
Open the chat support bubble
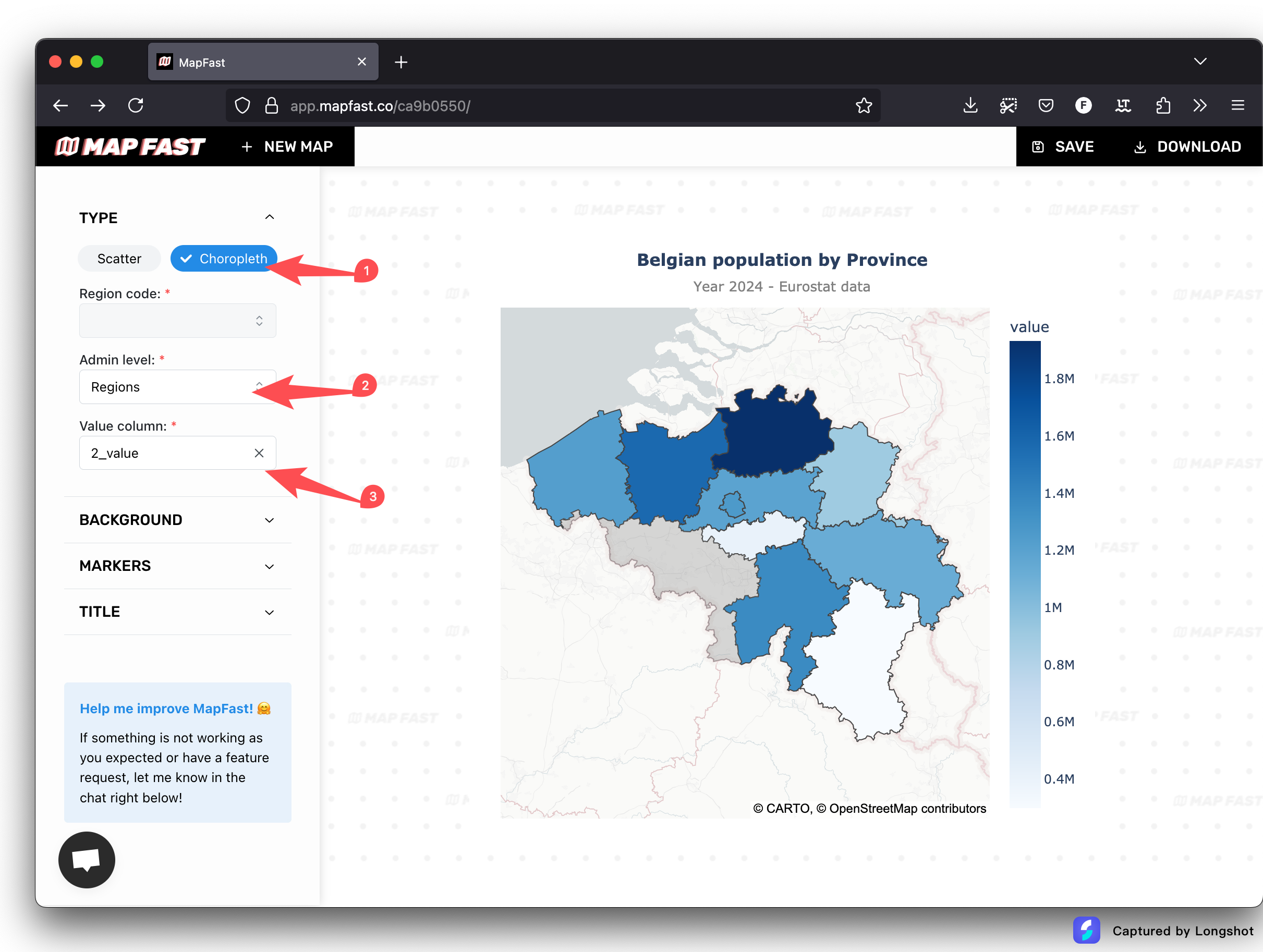pyautogui.click(x=87, y=860)
